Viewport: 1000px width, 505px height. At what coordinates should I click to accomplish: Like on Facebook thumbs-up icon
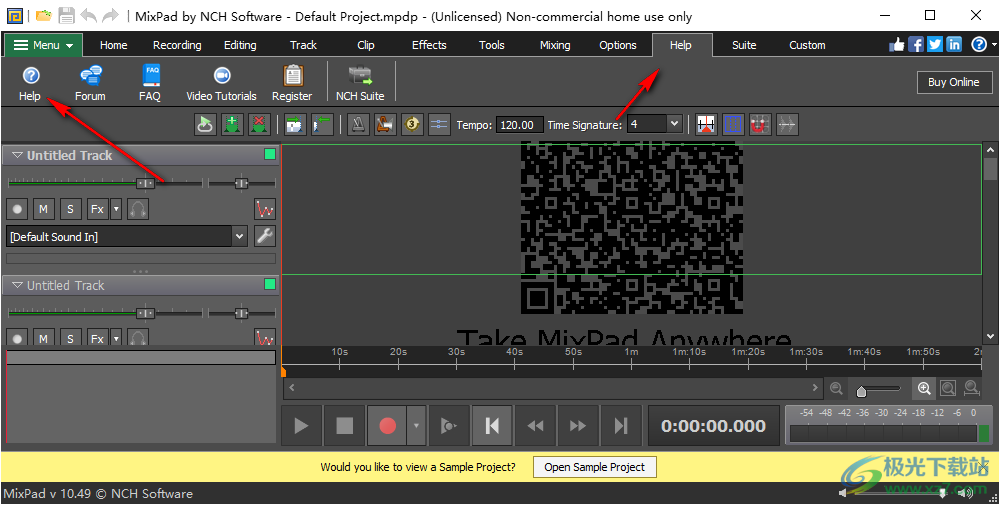coord(897,44)
